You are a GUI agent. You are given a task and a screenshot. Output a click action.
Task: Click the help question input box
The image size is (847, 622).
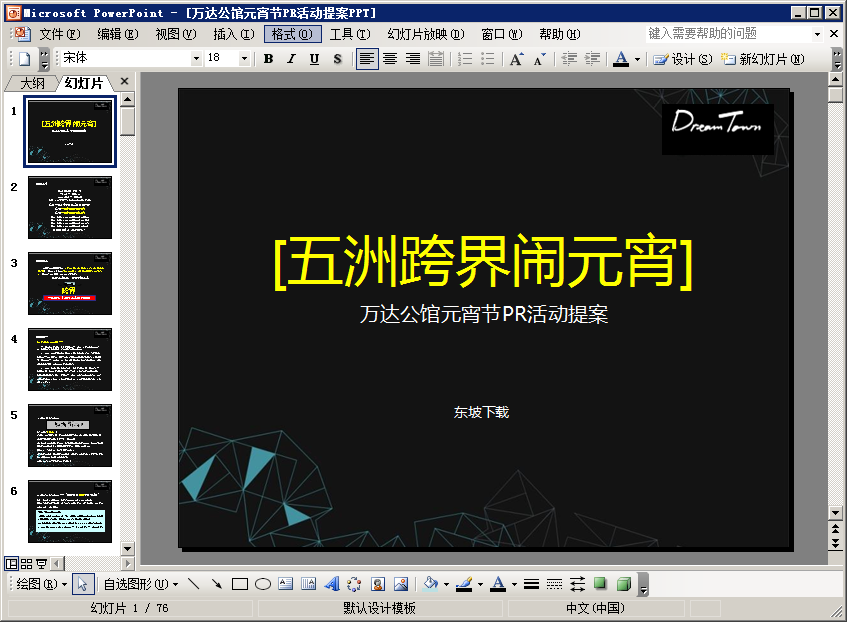click(x=728, y=34)
